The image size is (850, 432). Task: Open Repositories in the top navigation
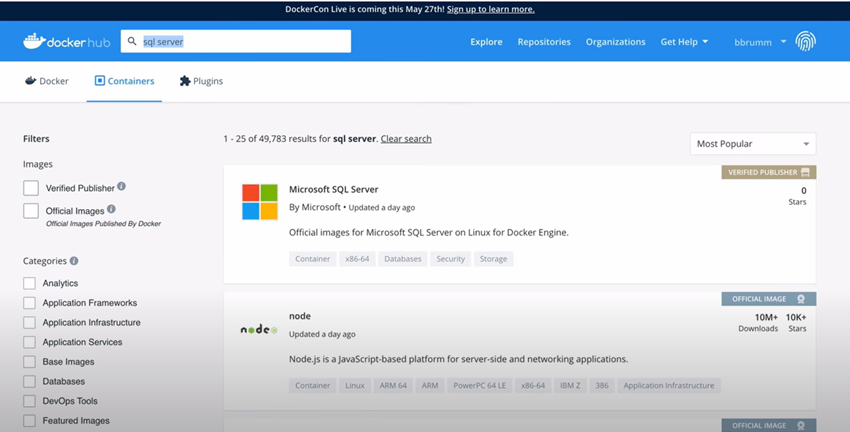coord(544,42)
